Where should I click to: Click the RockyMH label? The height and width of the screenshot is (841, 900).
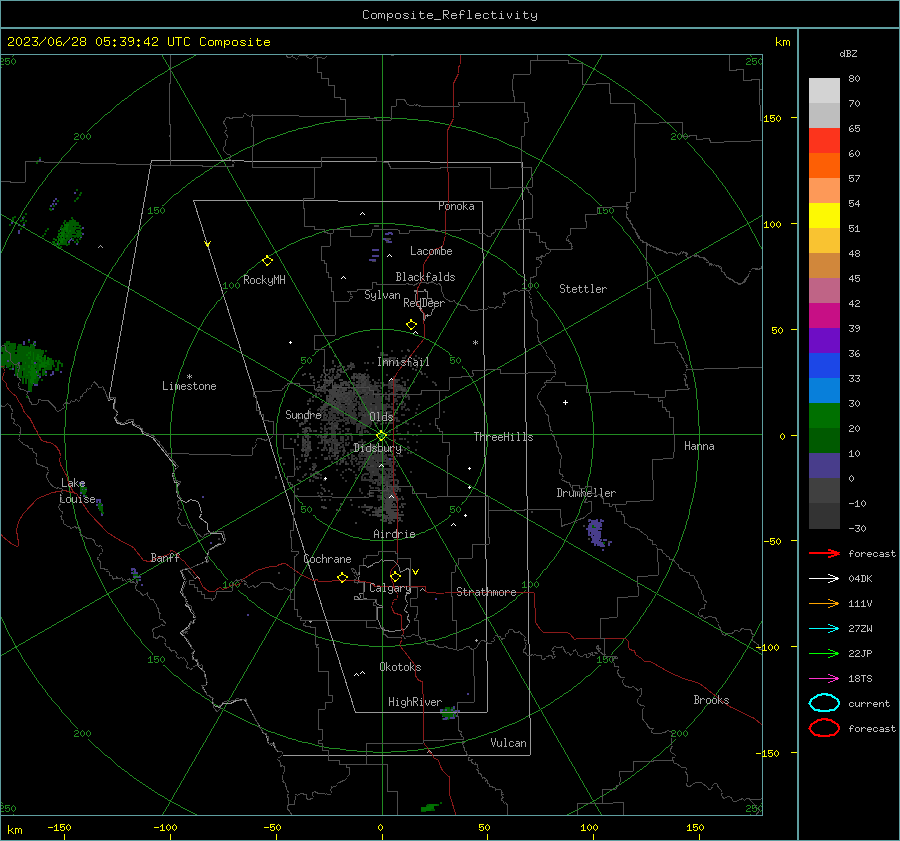coord(264,280)
